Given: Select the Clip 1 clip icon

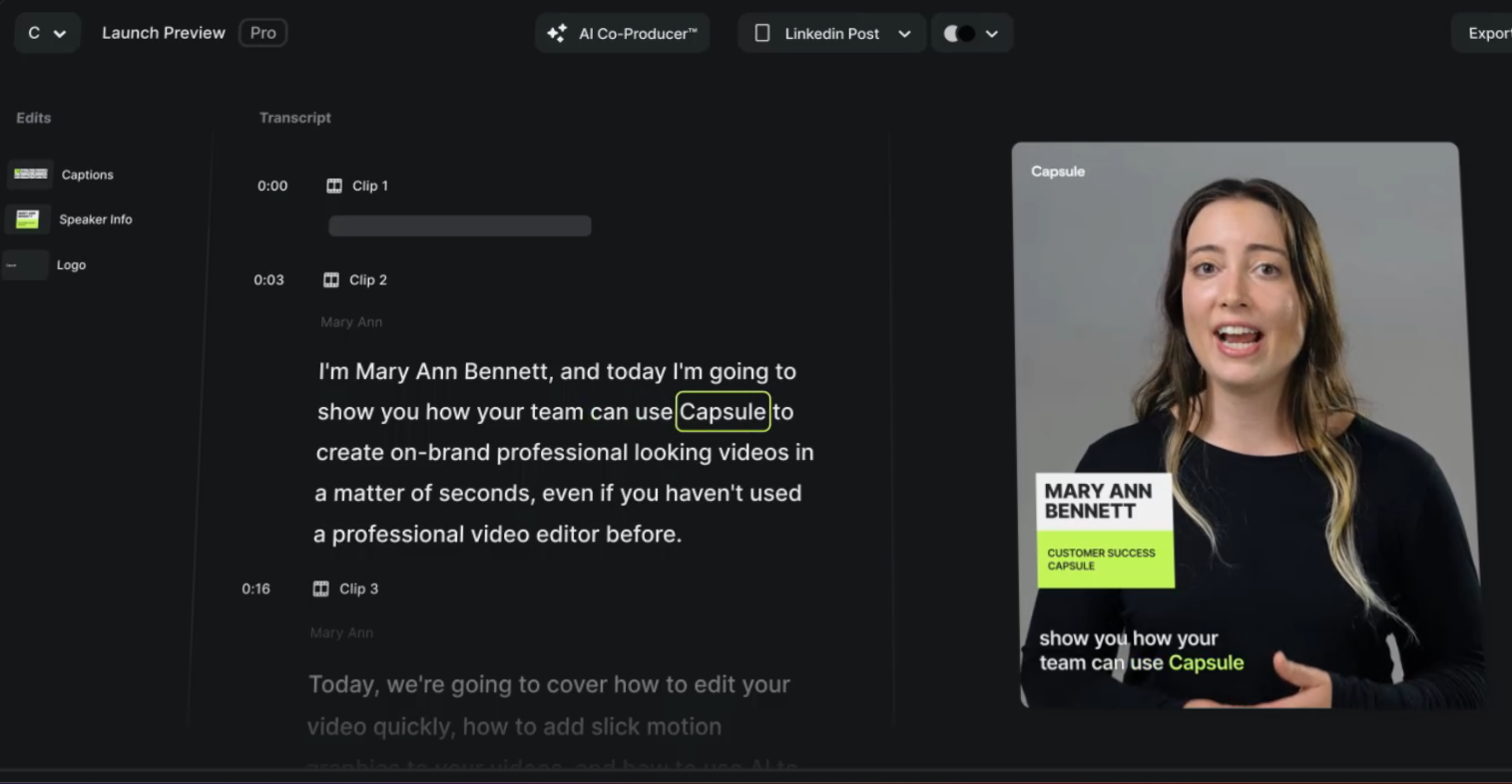Looking at the screenshot, I should pos(333,186).
